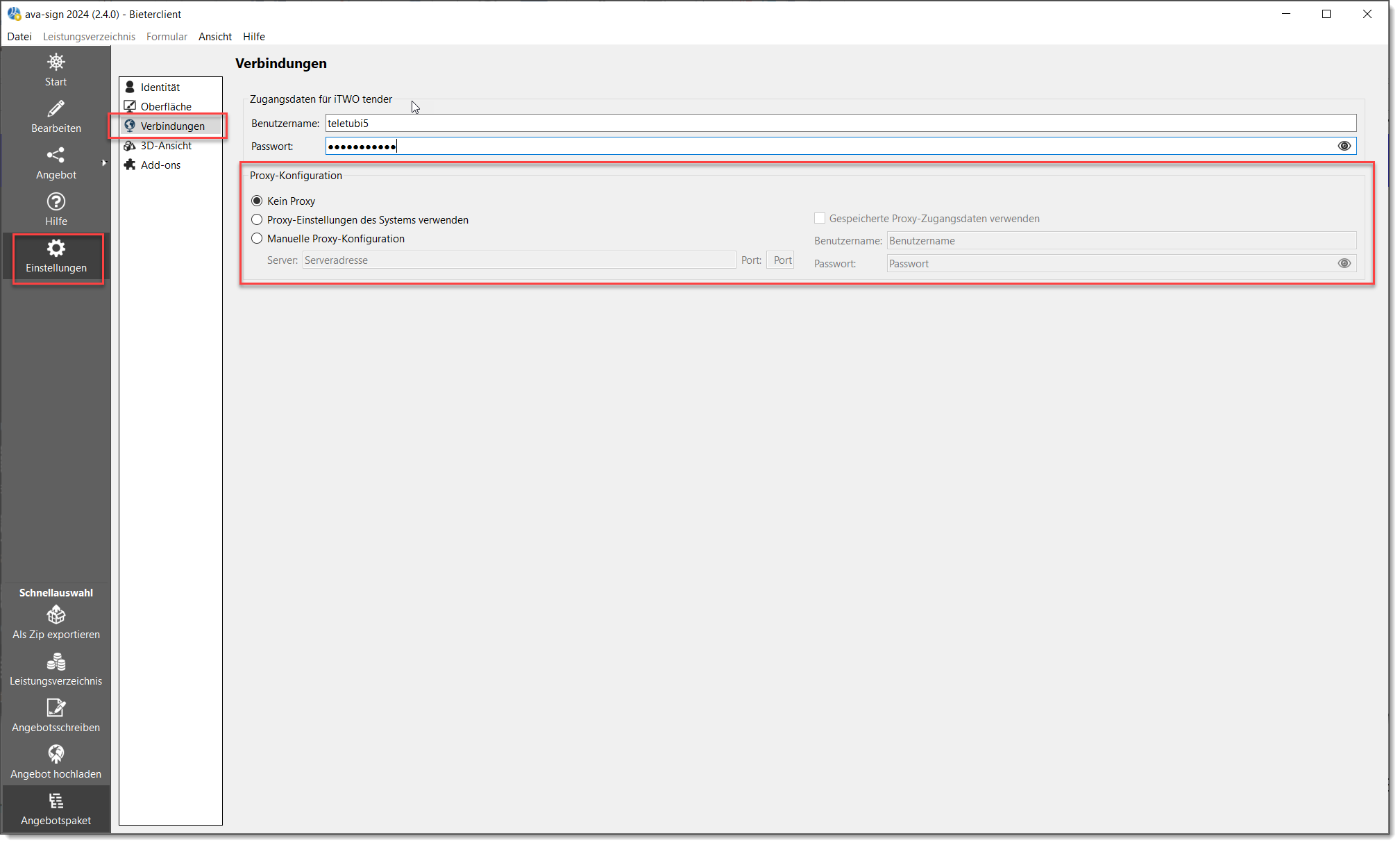
Task: Open the Ansicht menu
Action: [215, 36]
